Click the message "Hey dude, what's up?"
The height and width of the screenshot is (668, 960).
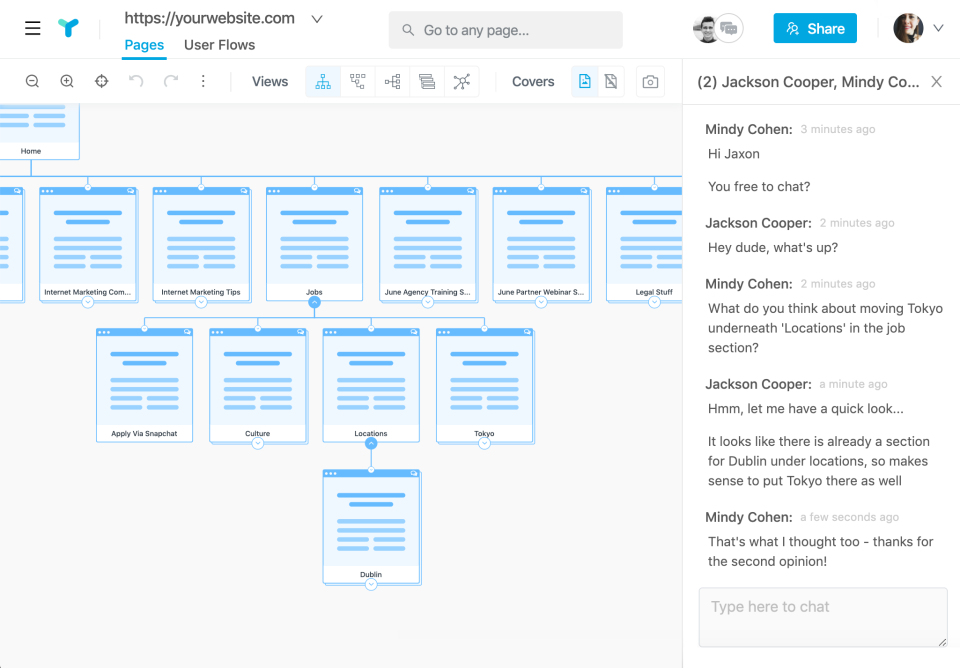773,247
